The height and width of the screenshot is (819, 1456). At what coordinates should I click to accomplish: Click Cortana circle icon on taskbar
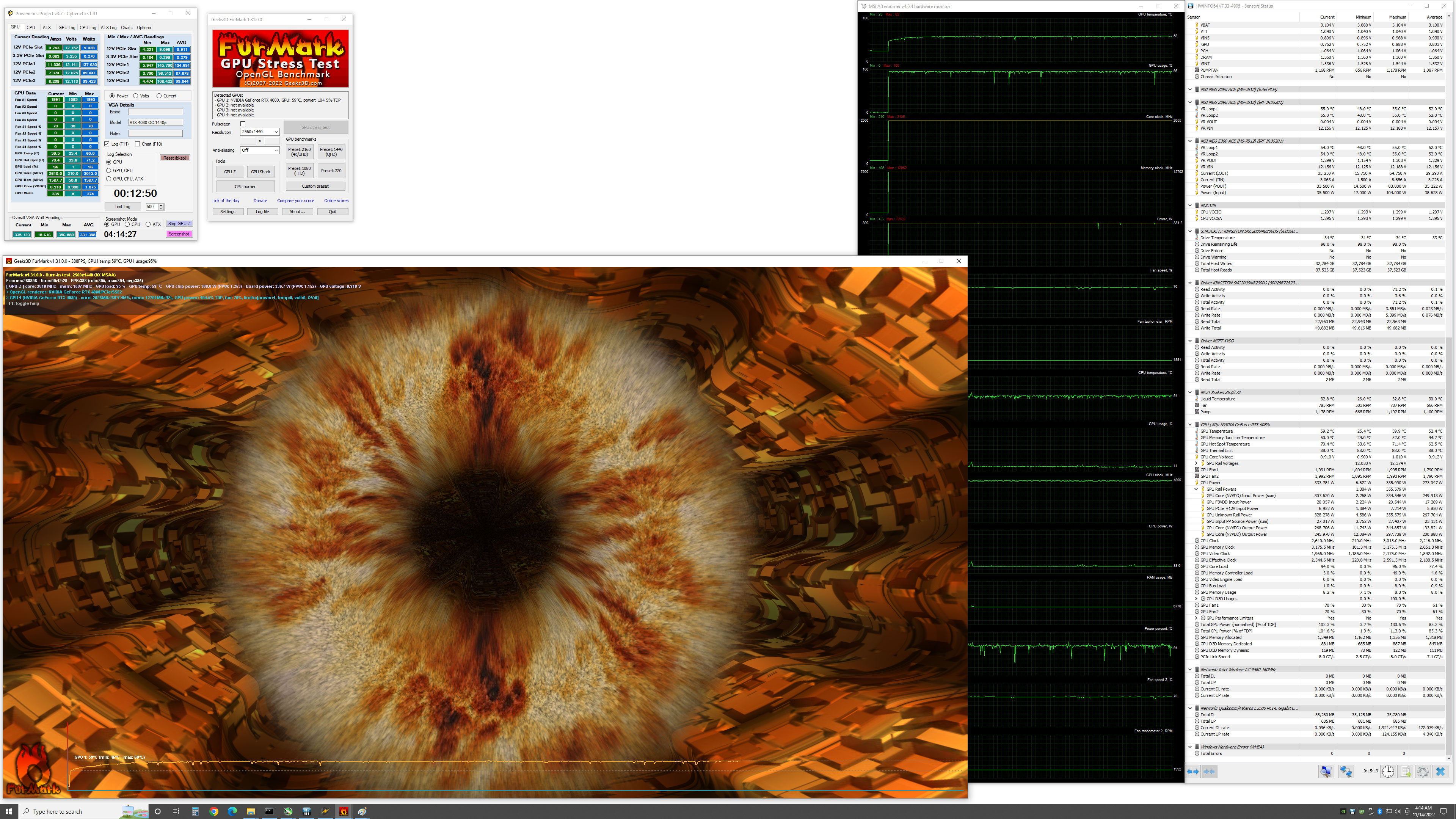click(x=158, y=811)
